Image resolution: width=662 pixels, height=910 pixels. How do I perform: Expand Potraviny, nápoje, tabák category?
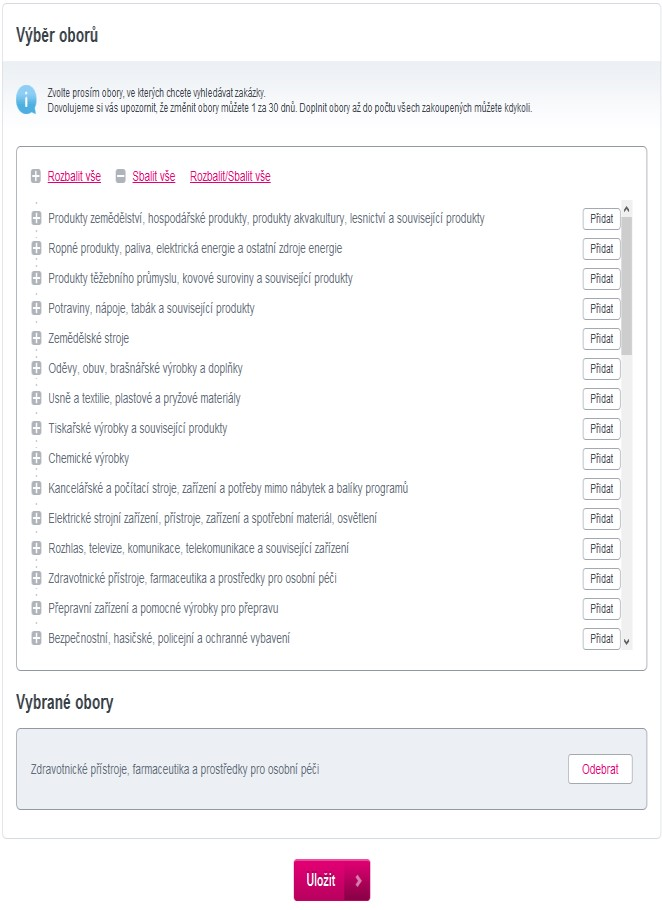tap(36, 308)
